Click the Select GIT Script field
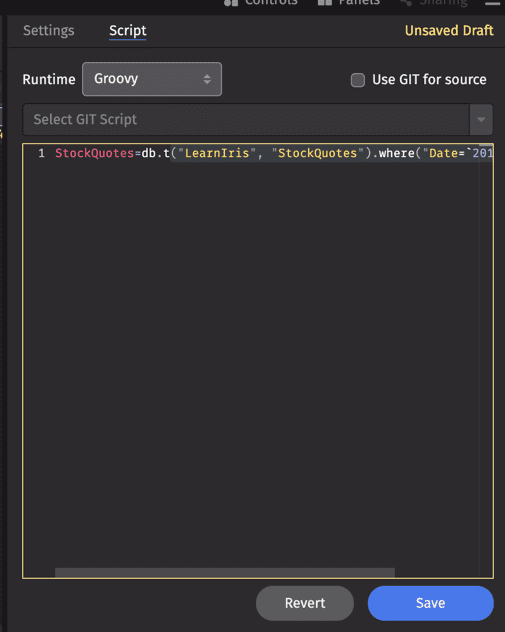The height and width of the screenshot is (632, 505). tap(246, 120)
